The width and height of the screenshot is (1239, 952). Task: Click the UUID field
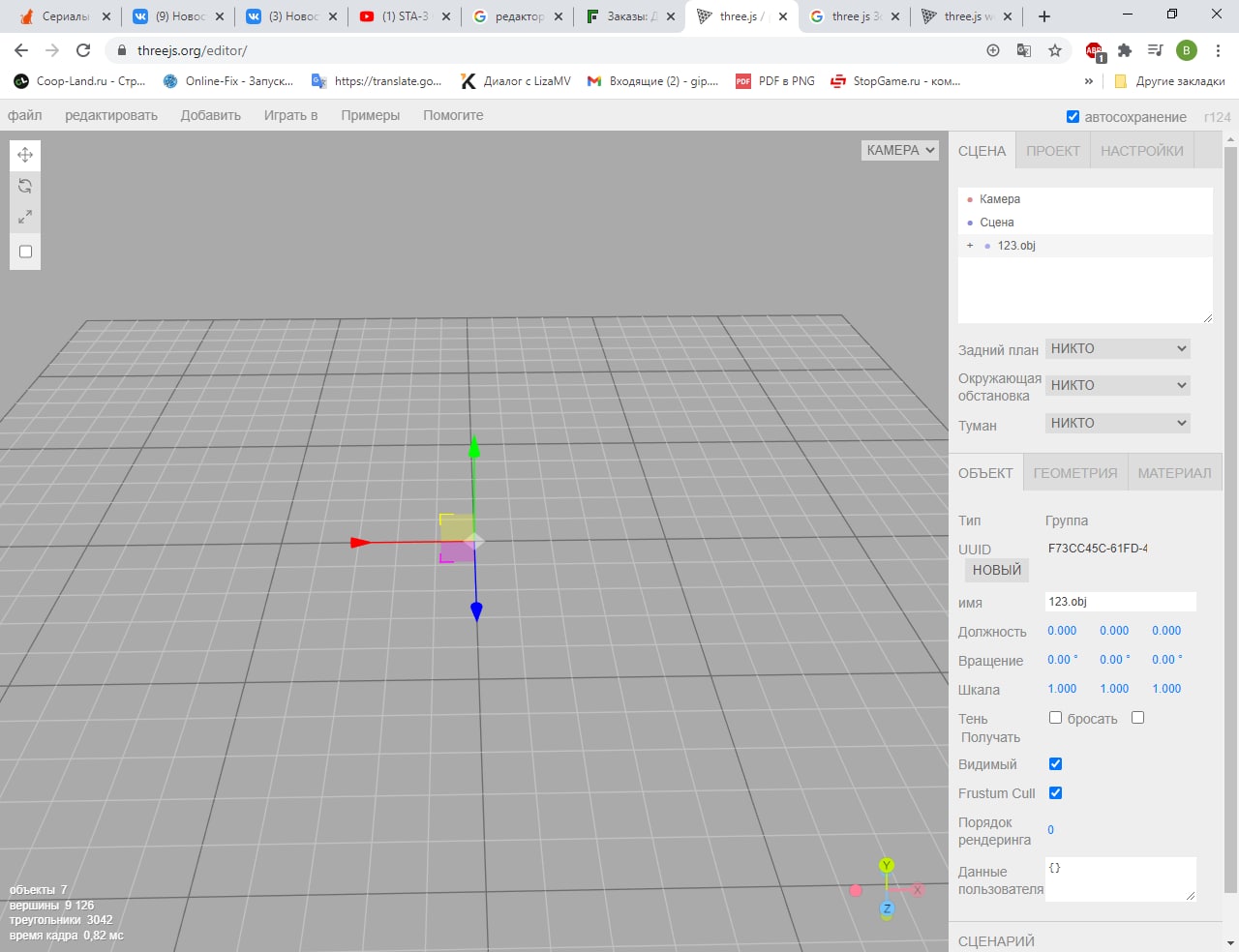click(1098, 549)
